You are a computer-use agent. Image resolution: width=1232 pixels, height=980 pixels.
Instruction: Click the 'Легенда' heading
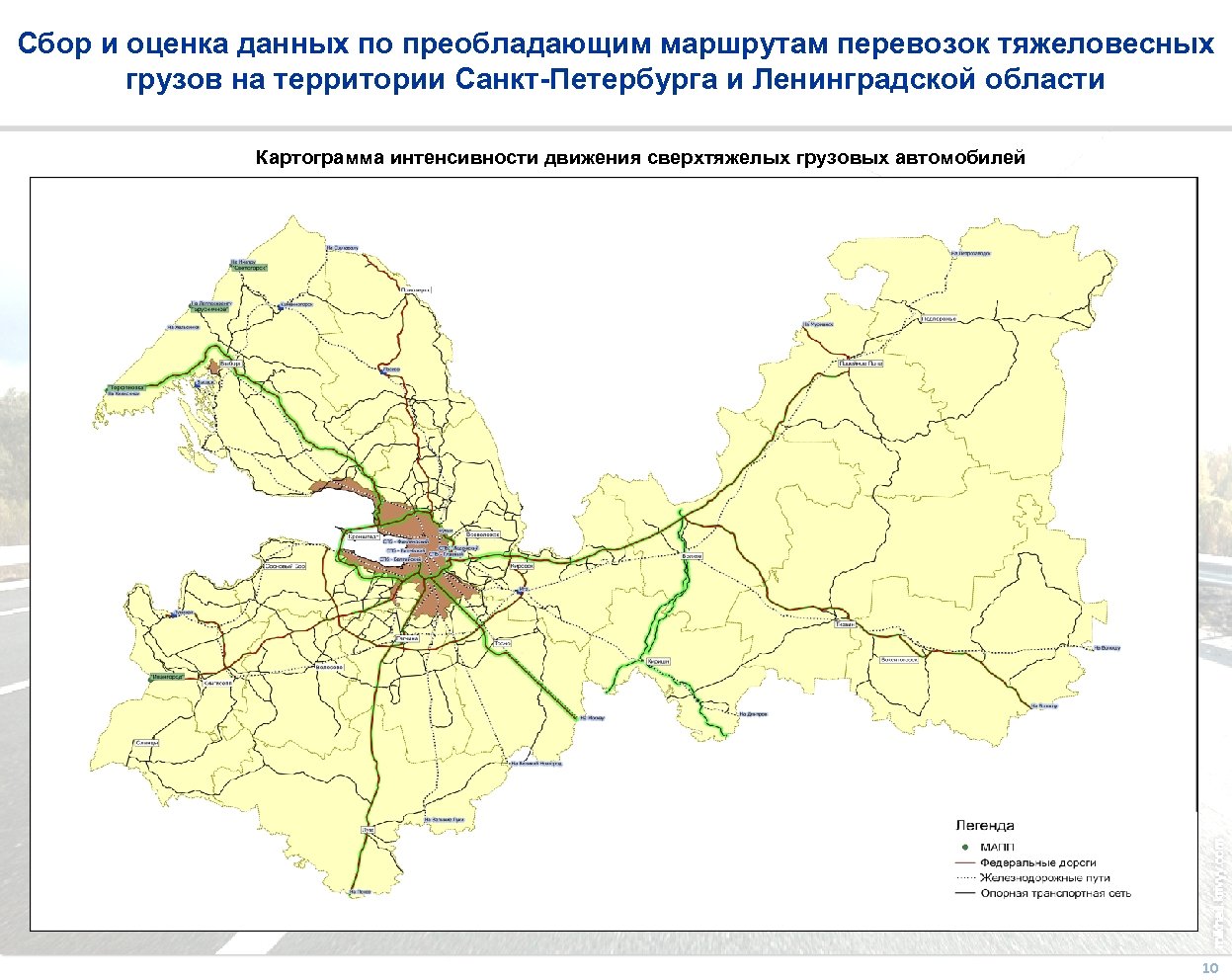click(x=984, y=825)
